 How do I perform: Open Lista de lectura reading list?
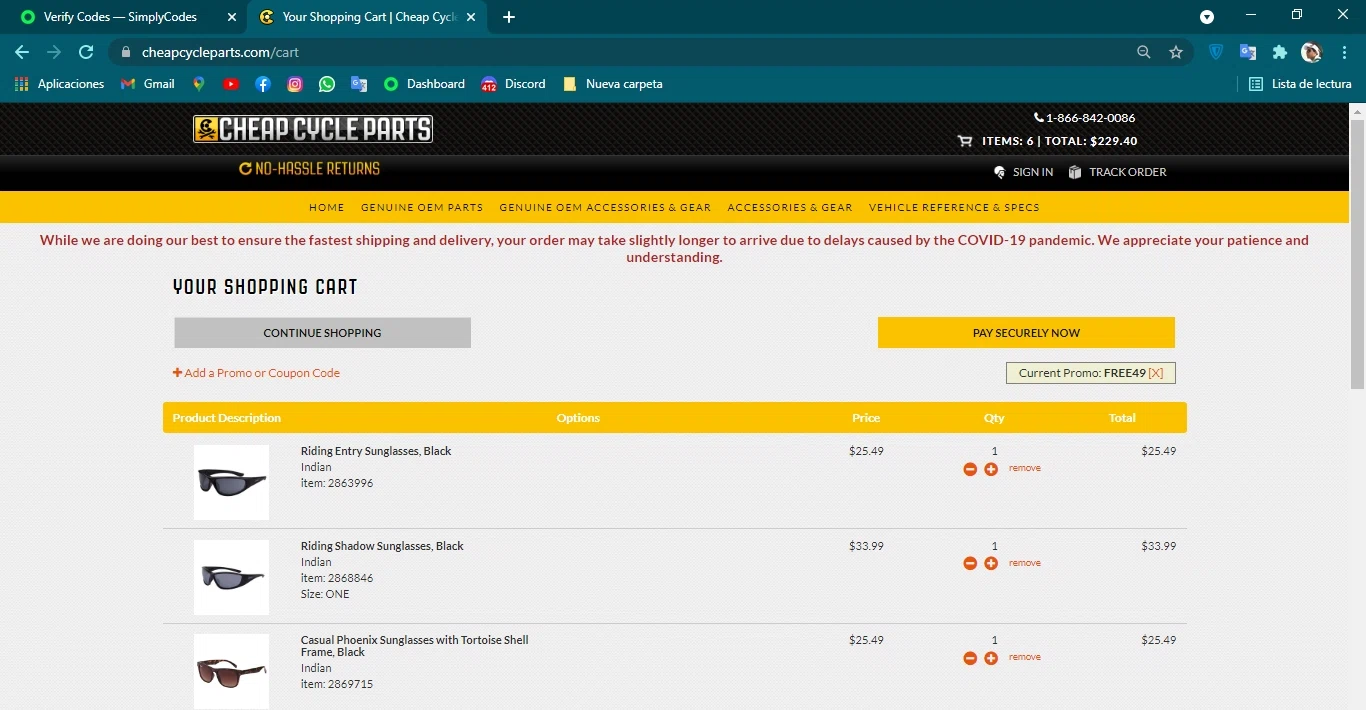1300,84
